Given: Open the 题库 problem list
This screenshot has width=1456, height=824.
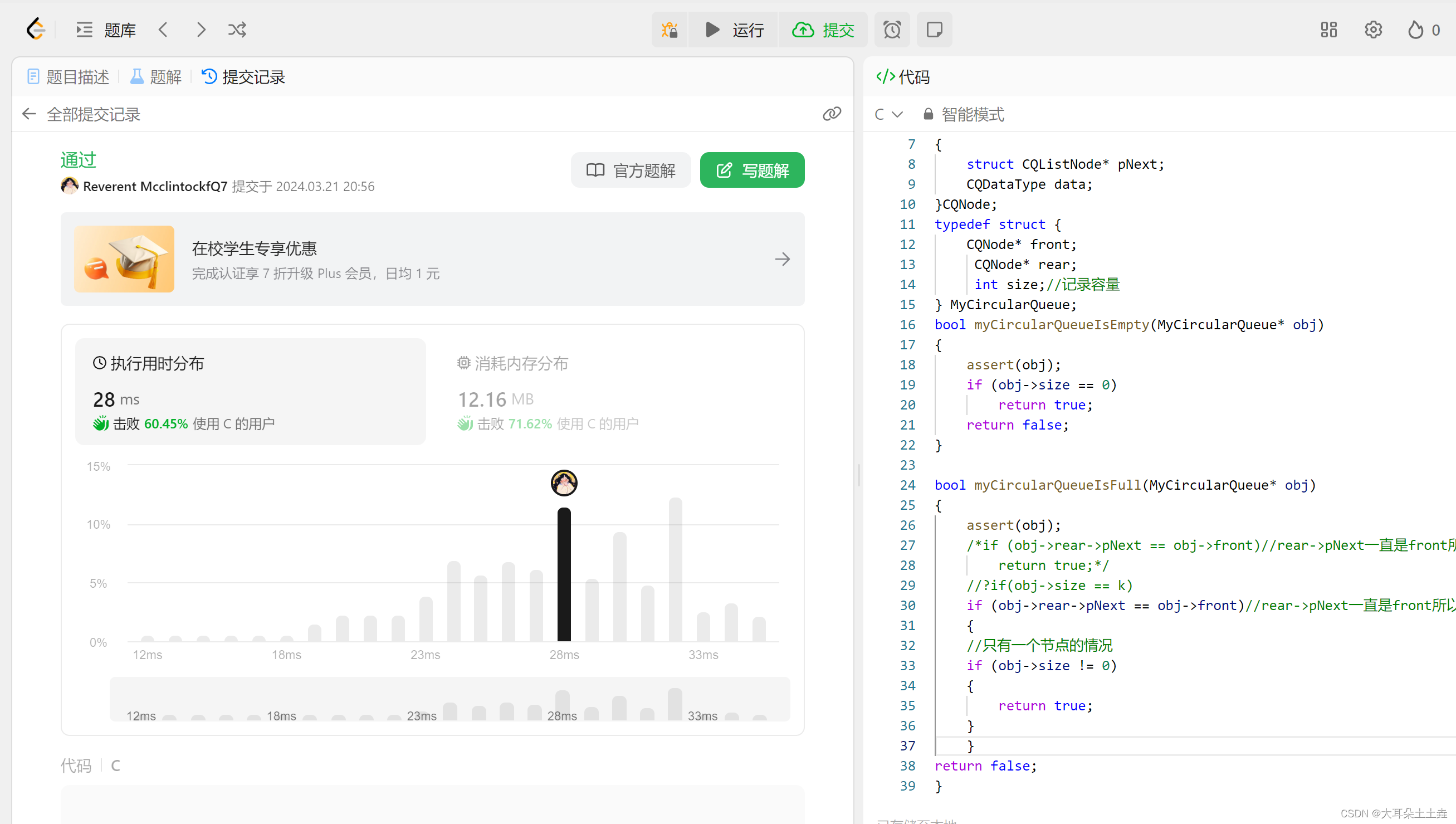Looking at the screenshot, I should pos(106,30).
